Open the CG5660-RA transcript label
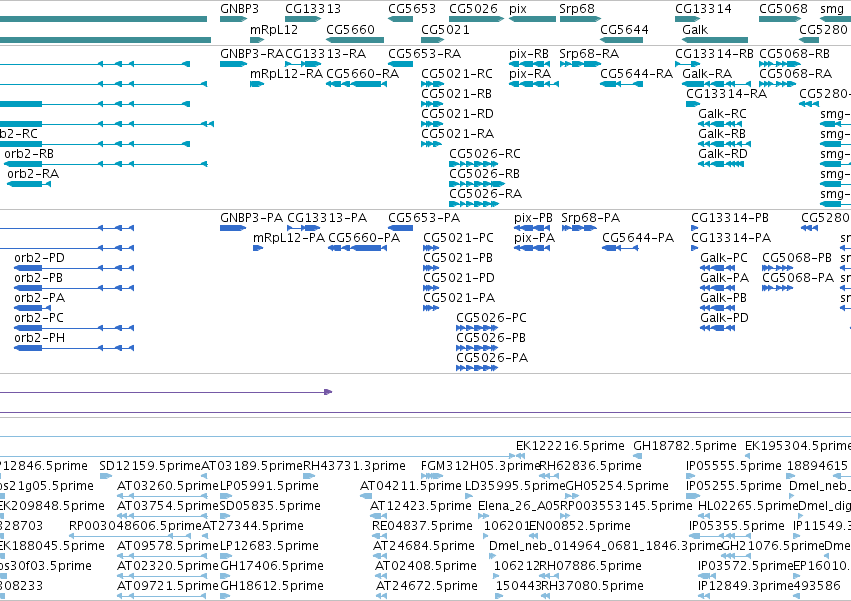851x601 pixels. pyautogui.click(x=363, y=74)
